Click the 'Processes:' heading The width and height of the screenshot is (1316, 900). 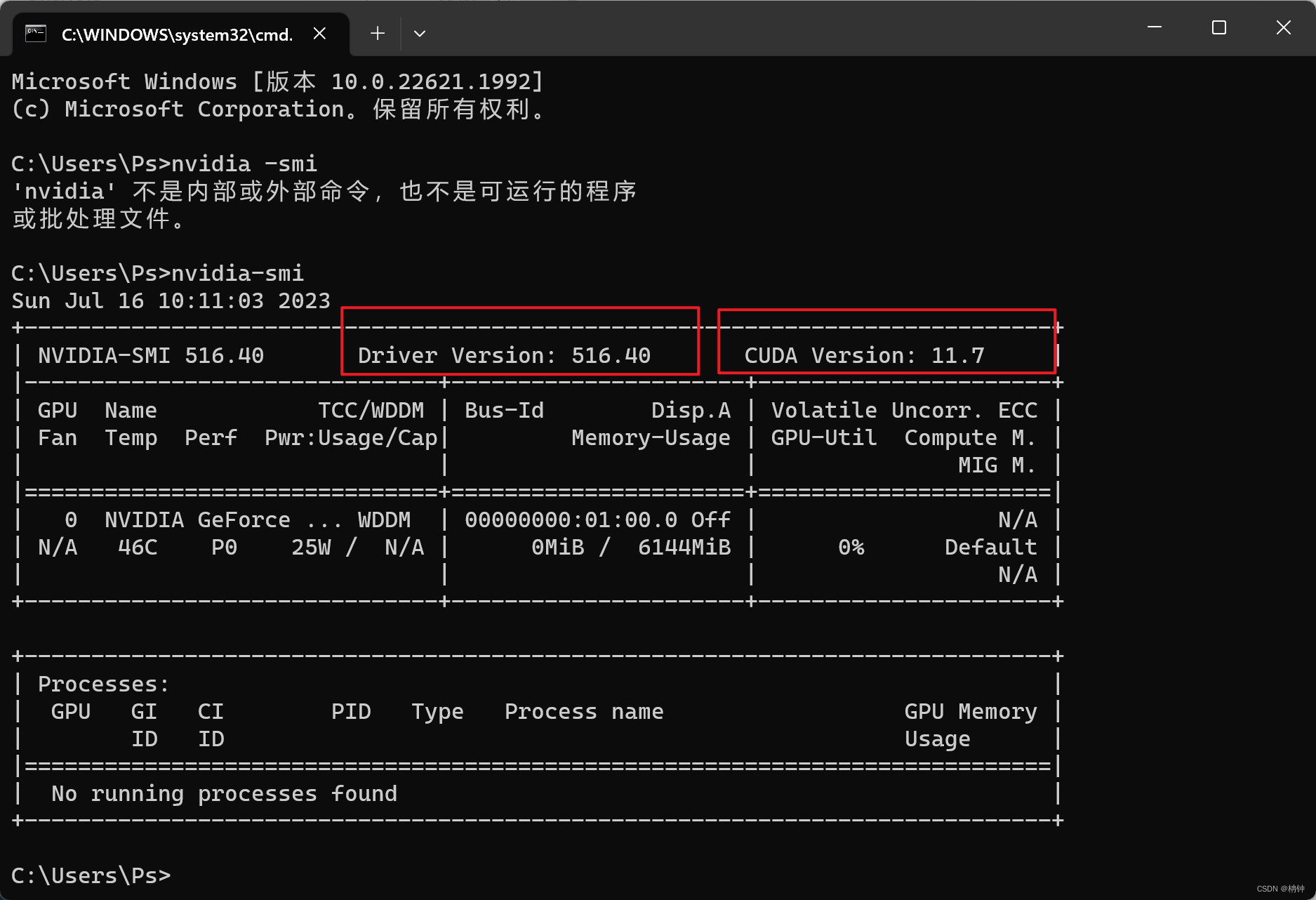click(x=104, y=684)
